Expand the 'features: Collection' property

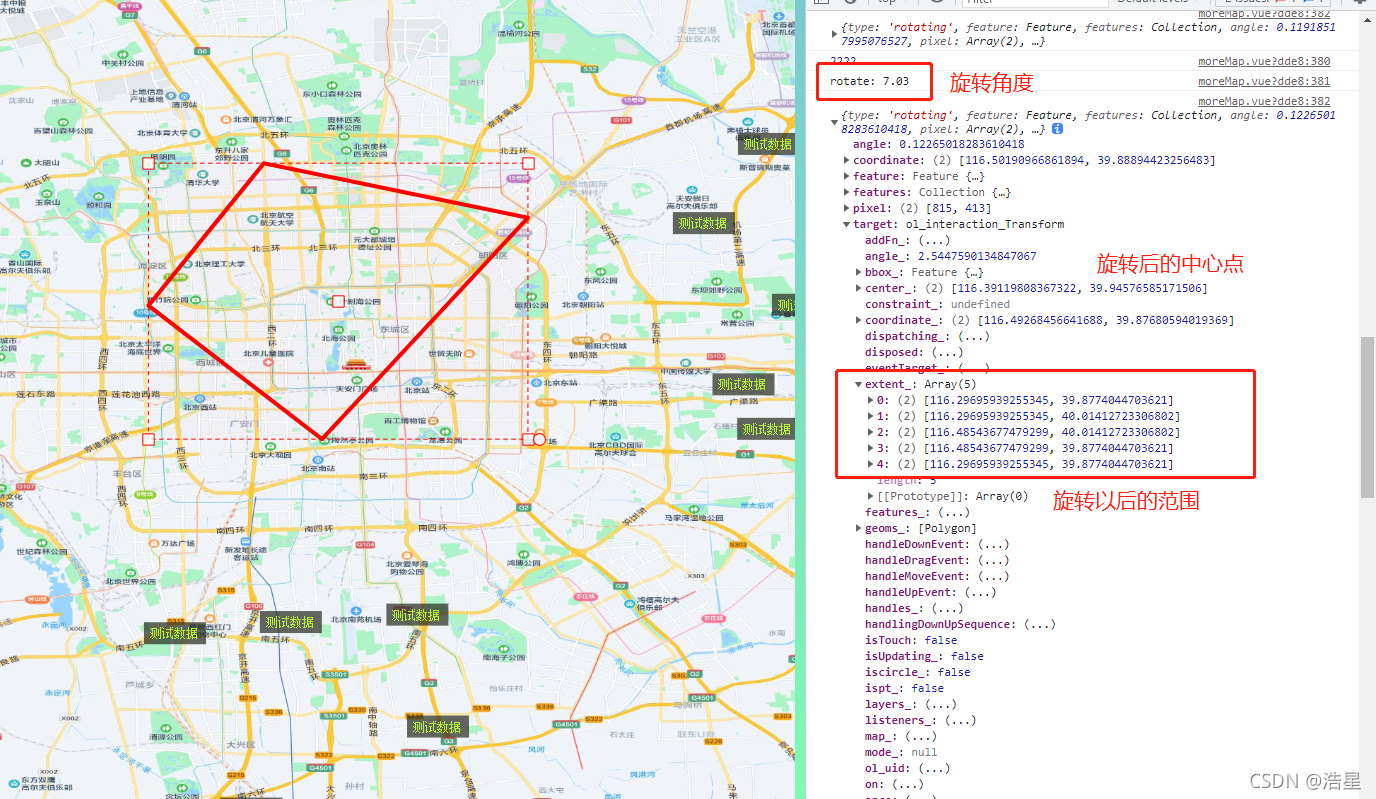click(847, 192)
